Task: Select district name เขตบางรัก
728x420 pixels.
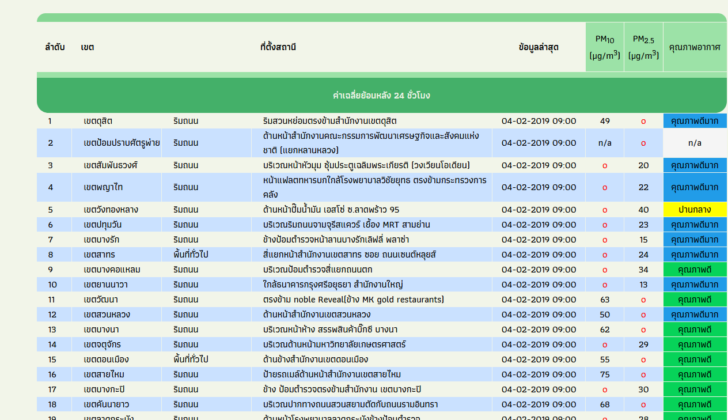Action: point(101,240)
